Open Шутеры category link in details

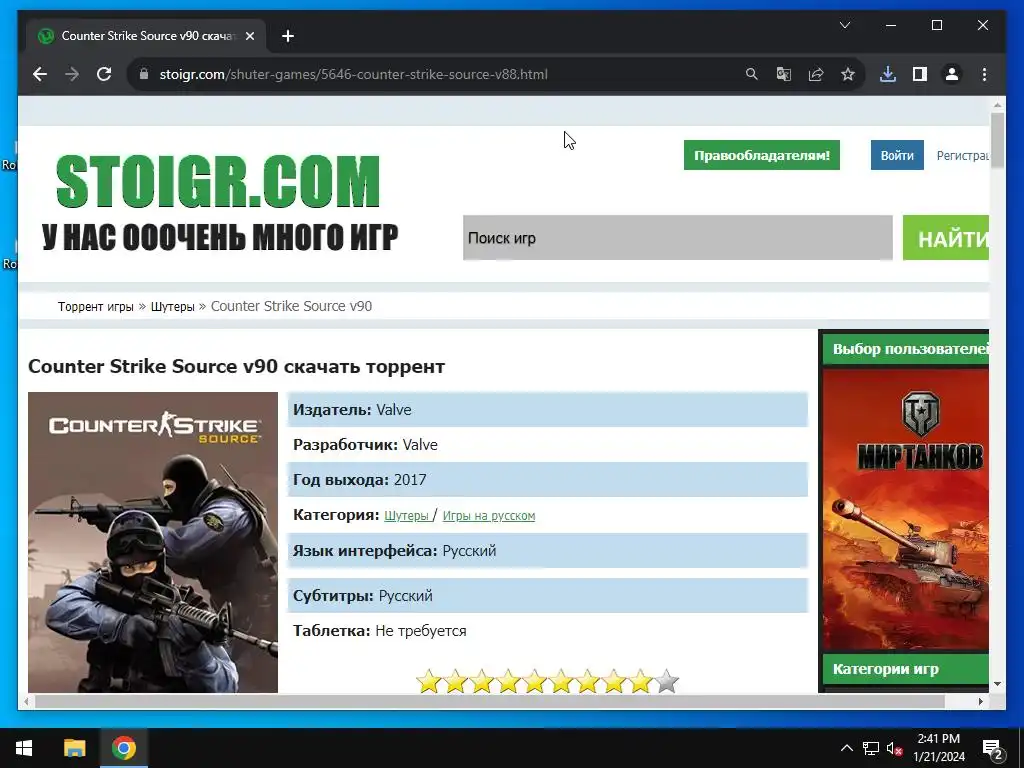(x=406, y=516)
